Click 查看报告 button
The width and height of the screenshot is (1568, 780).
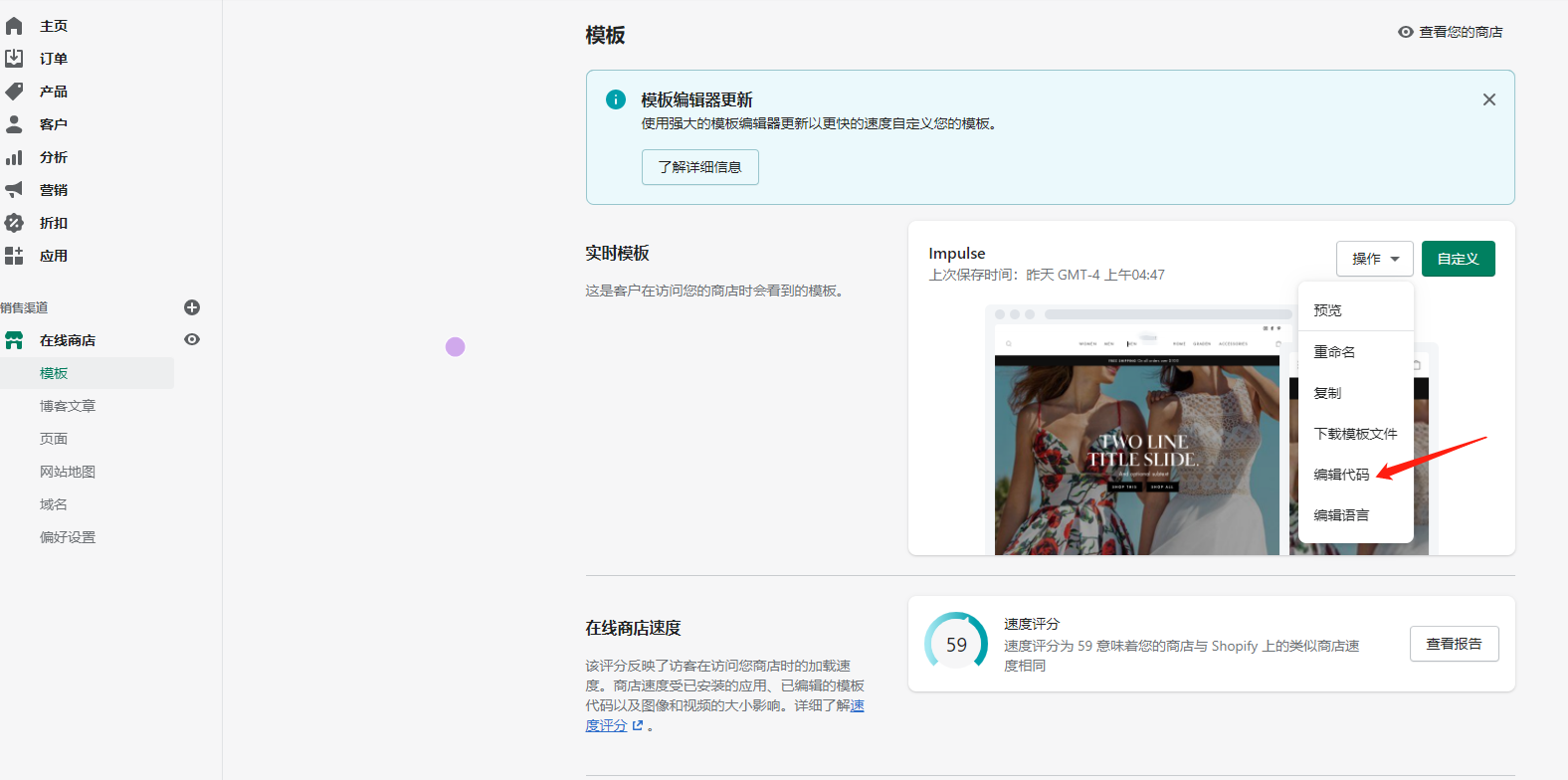(1455, 644)
